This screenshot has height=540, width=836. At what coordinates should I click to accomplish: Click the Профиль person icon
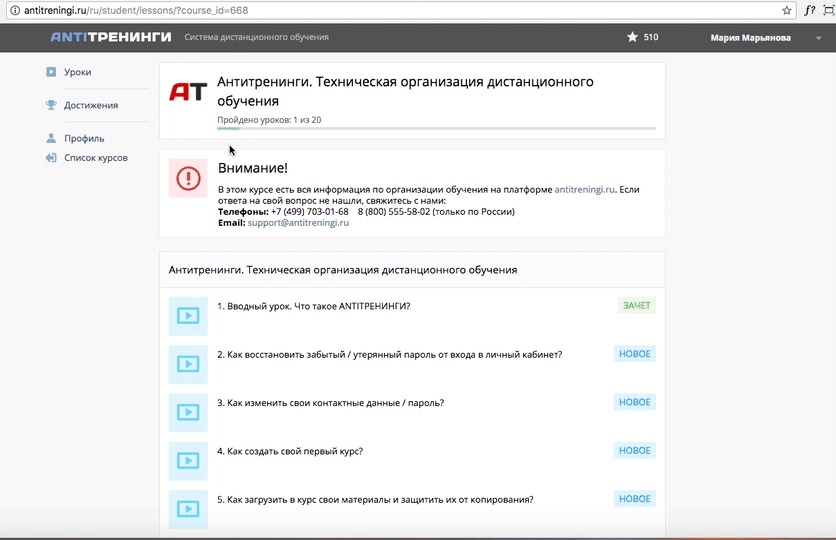(51, 138)
